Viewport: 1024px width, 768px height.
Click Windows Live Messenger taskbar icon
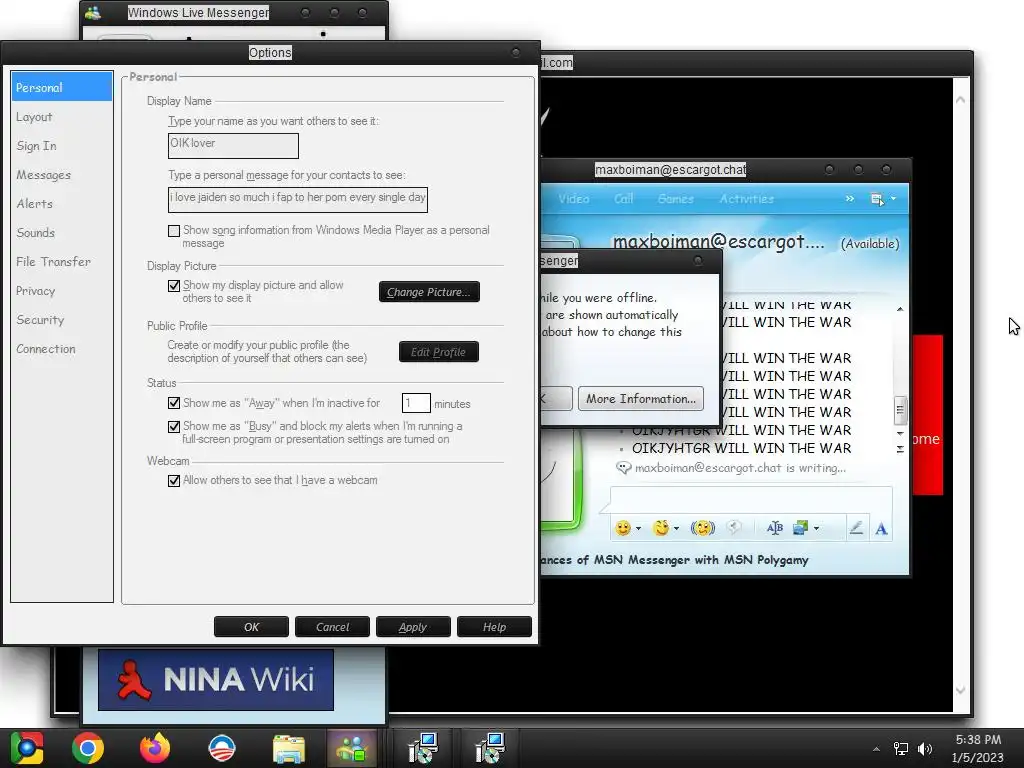[x=352, y=748]
